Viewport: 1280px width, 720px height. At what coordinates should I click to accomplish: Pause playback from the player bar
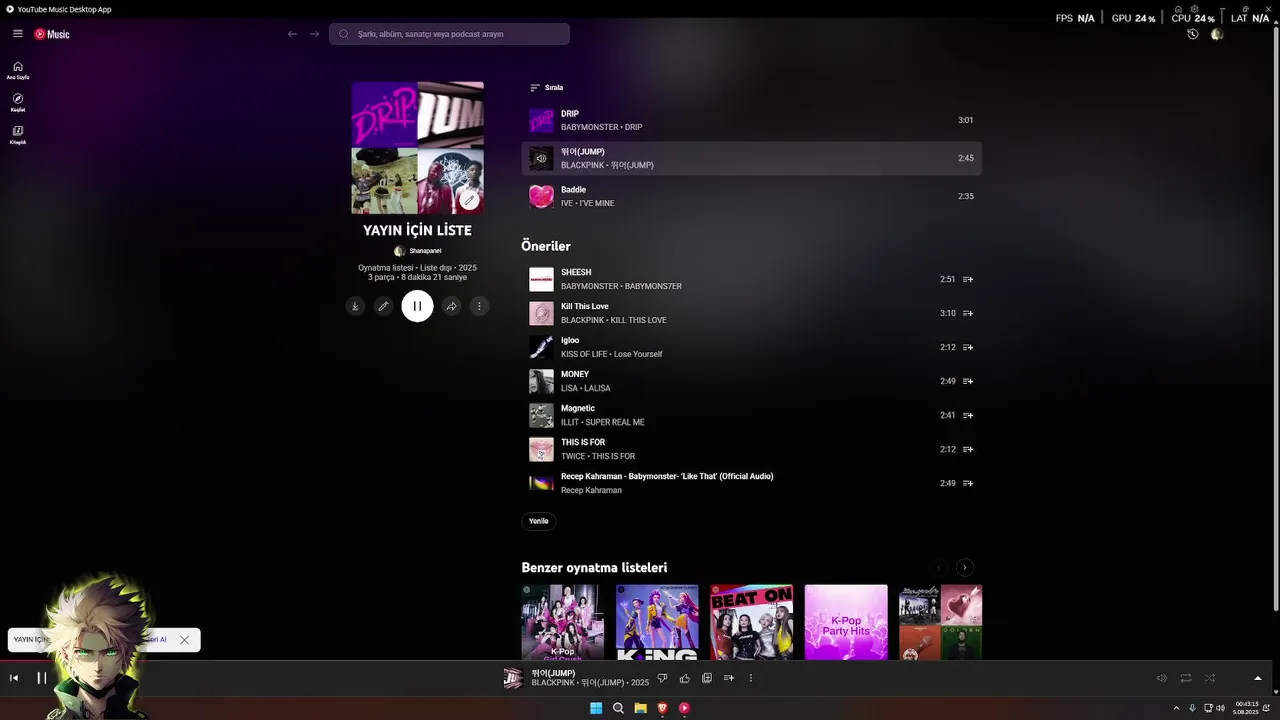[42, 678]
